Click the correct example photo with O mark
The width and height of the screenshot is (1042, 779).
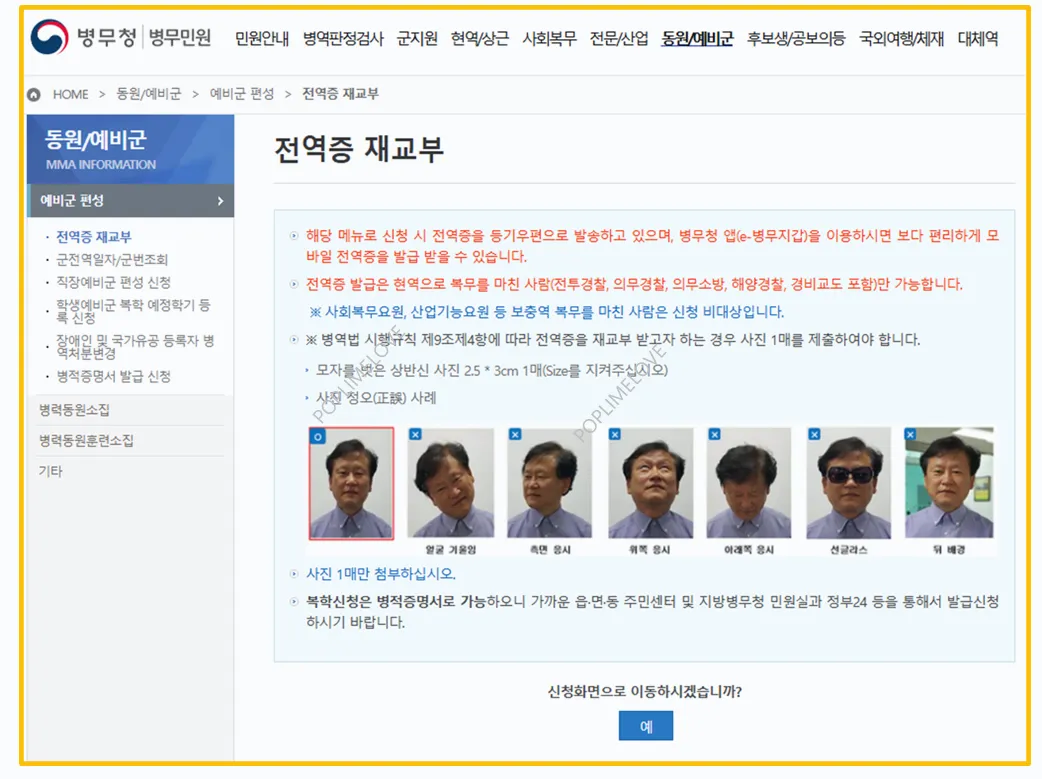click(x=352, y=483)
